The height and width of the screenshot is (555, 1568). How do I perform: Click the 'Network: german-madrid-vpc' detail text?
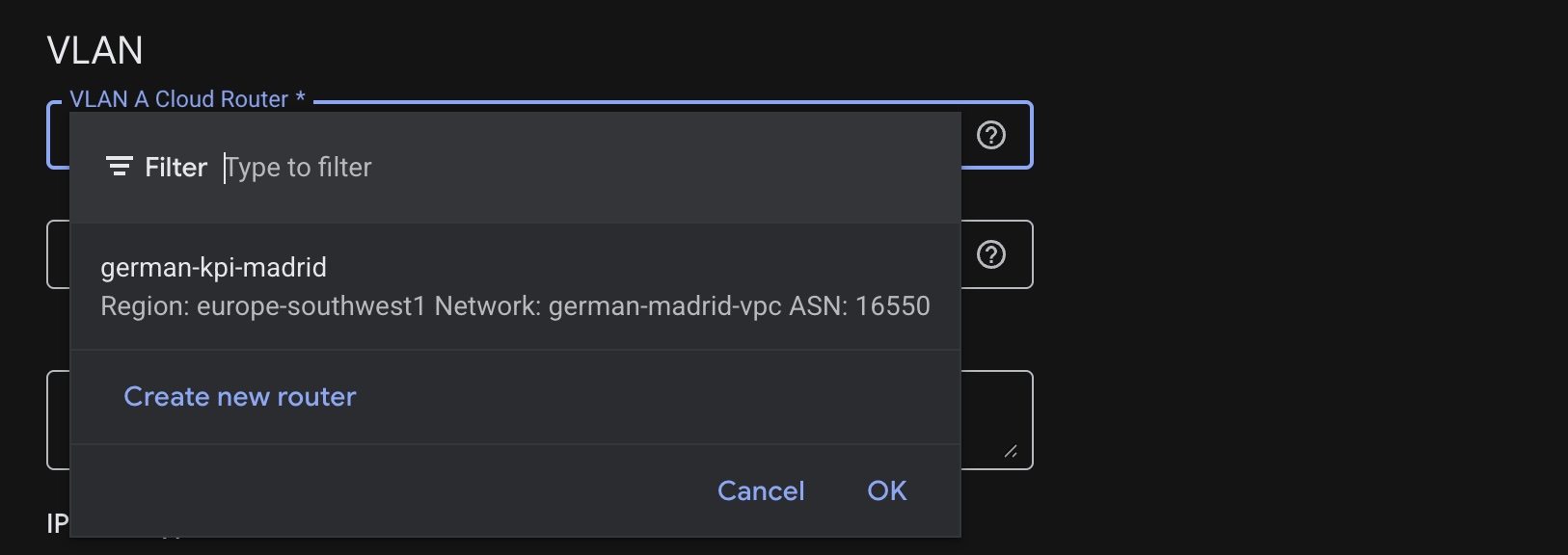pyautogui.click(x=608, y=306)
